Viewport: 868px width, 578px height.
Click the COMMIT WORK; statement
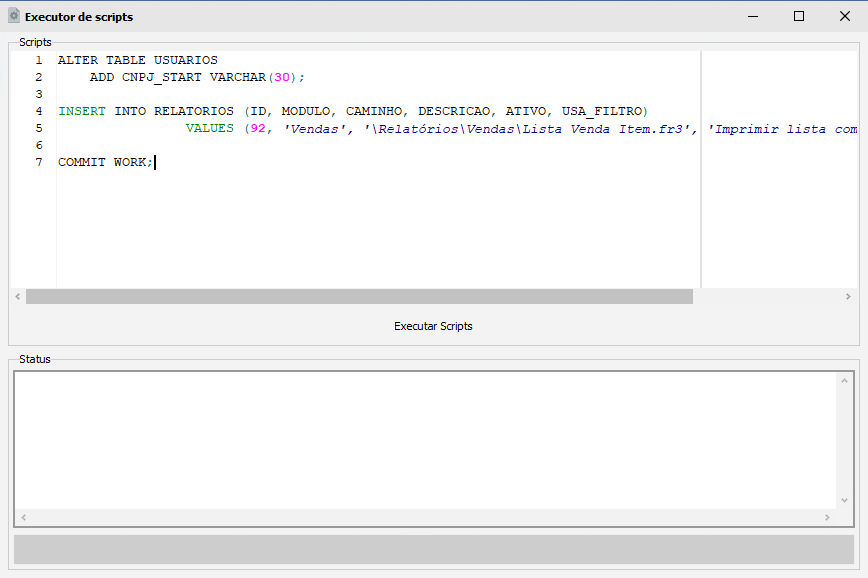pyautogui.click(x=105, y=162)
